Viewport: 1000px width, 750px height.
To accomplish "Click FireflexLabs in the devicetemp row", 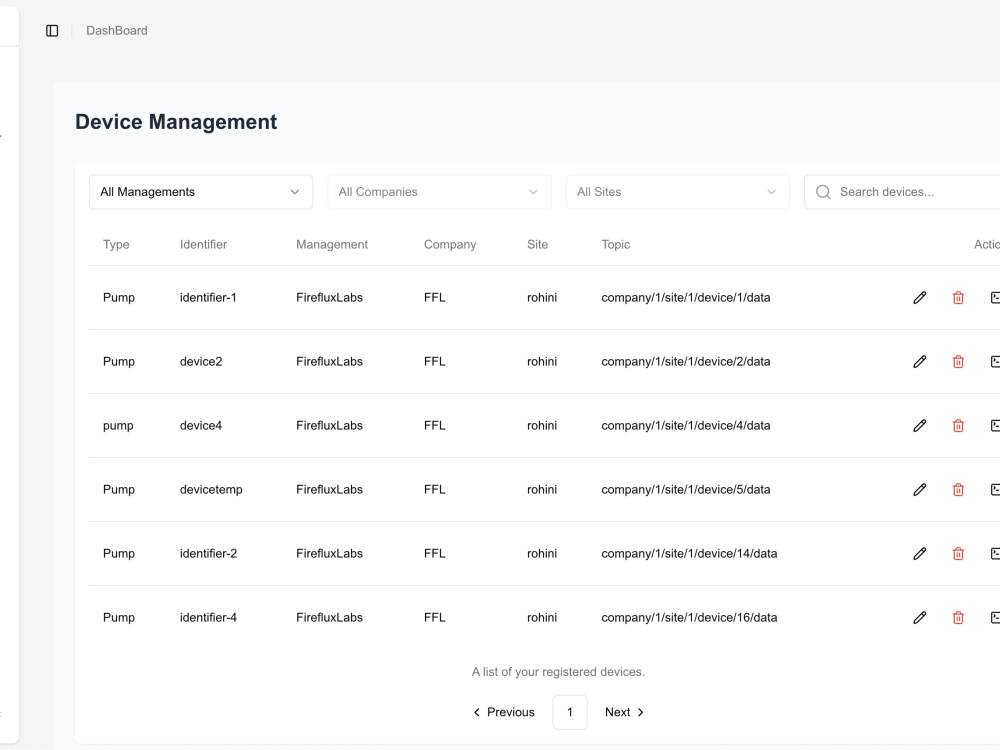I will (x=329, y=490).
